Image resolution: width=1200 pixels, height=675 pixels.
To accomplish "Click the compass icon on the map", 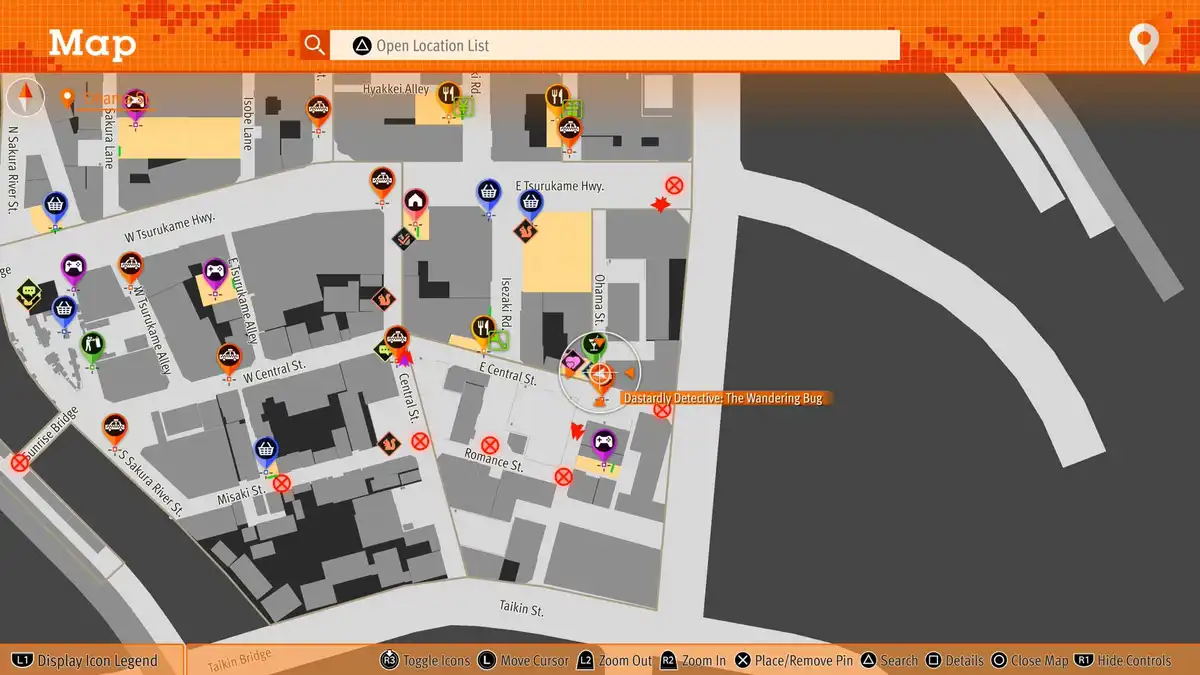I will pyautogui.click(x=25, y=98).
